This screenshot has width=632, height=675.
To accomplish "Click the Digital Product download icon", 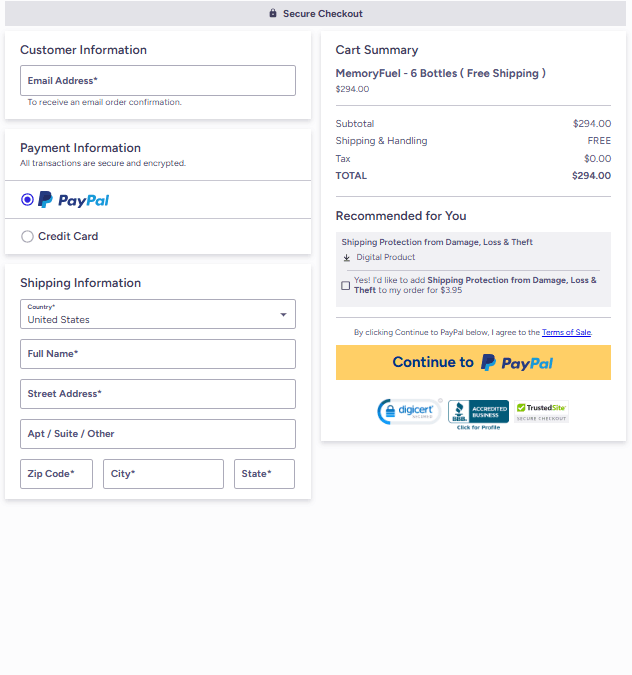I will 346,258.
